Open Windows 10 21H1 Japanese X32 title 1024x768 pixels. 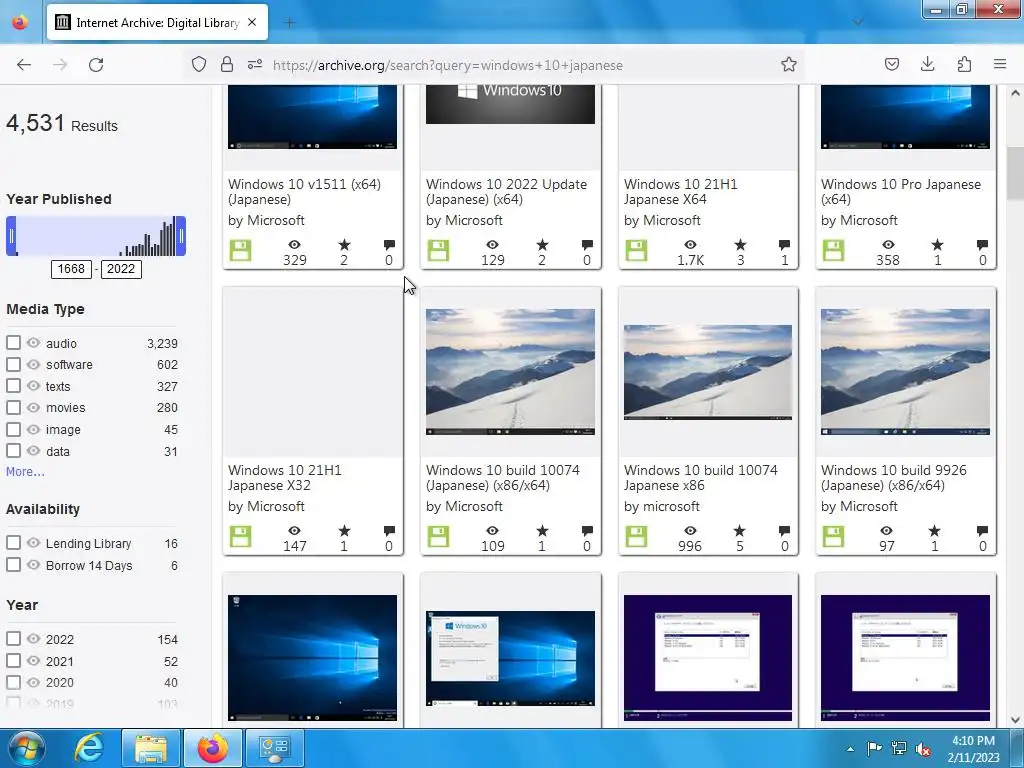tap(285, 477)
